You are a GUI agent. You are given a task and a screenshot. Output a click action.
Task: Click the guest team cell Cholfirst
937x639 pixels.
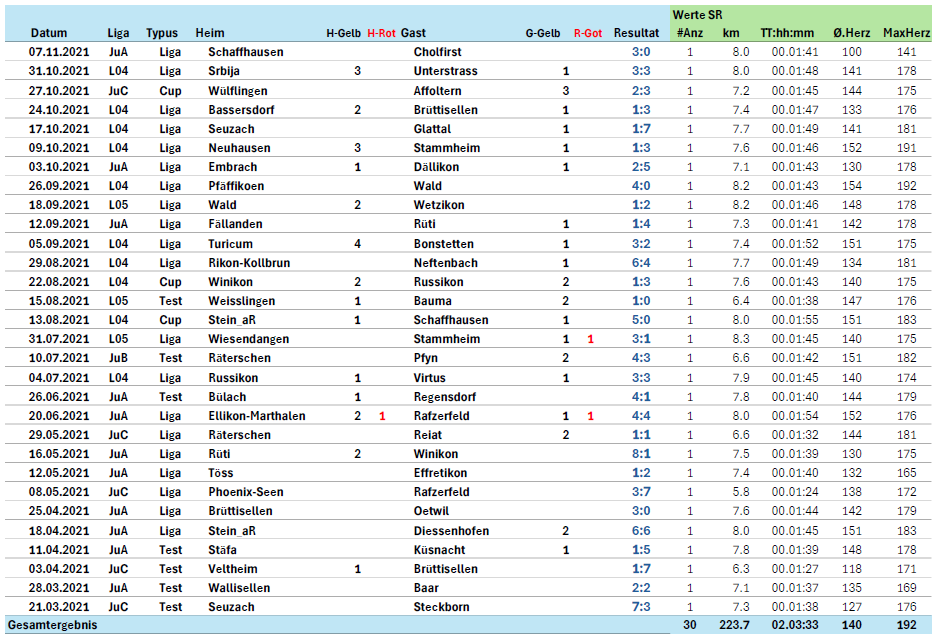tap(438, 52)
